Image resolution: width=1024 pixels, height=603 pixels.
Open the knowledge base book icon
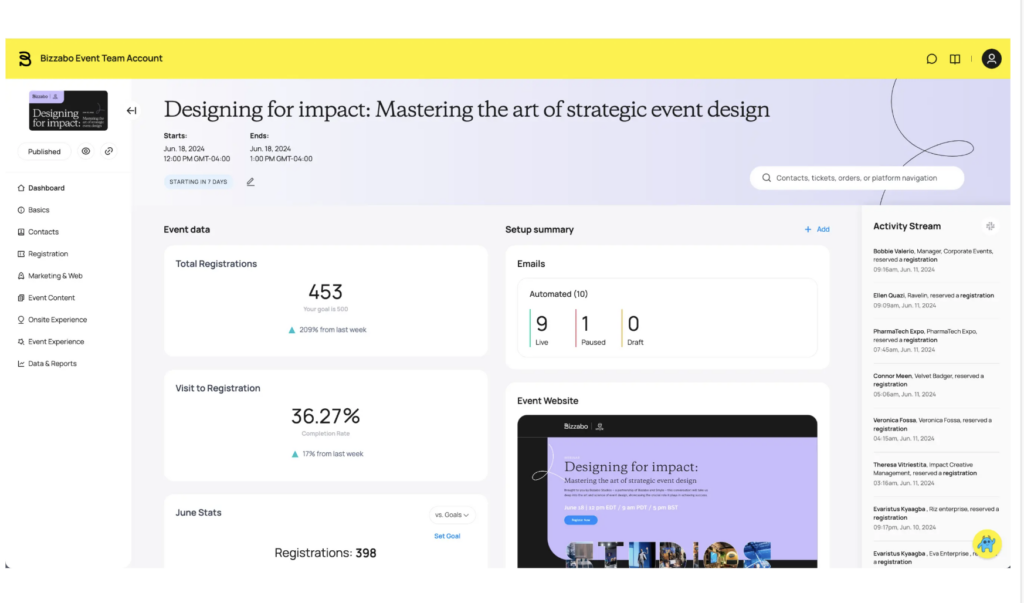pos(955,59)
